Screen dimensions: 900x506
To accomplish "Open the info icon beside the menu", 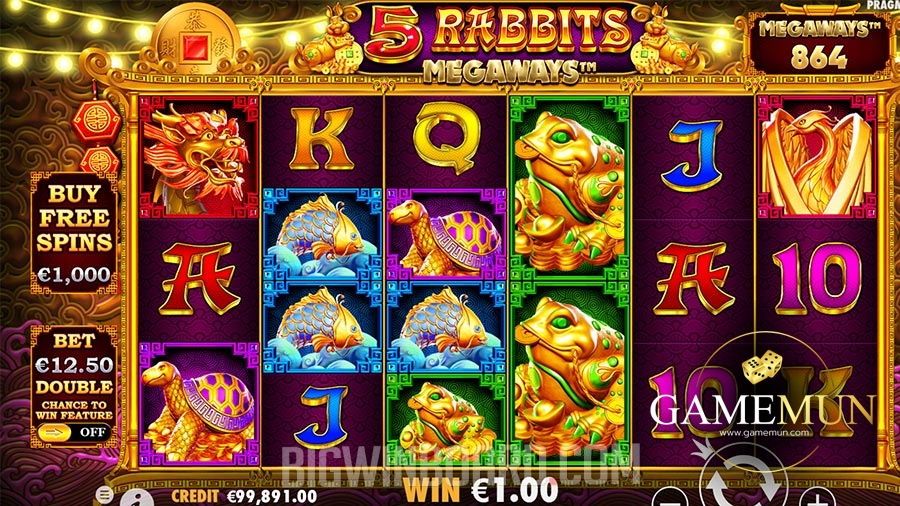I will (x=137, y=497).
